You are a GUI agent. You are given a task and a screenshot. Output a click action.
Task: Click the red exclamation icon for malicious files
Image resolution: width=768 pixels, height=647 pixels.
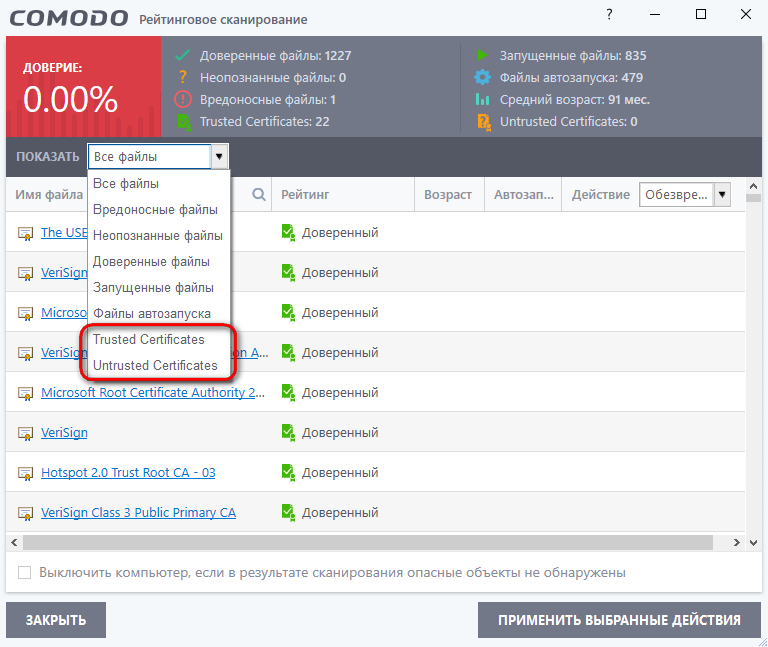tap(183, 99)
